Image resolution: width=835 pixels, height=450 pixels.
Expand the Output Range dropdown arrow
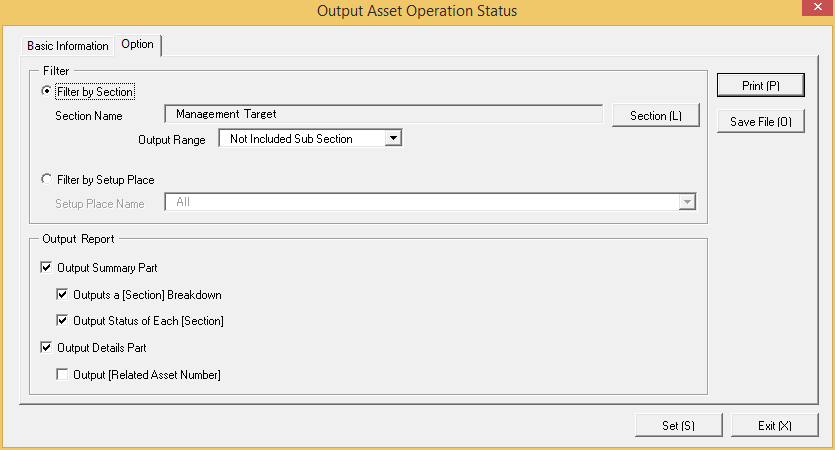click(393, 138)
